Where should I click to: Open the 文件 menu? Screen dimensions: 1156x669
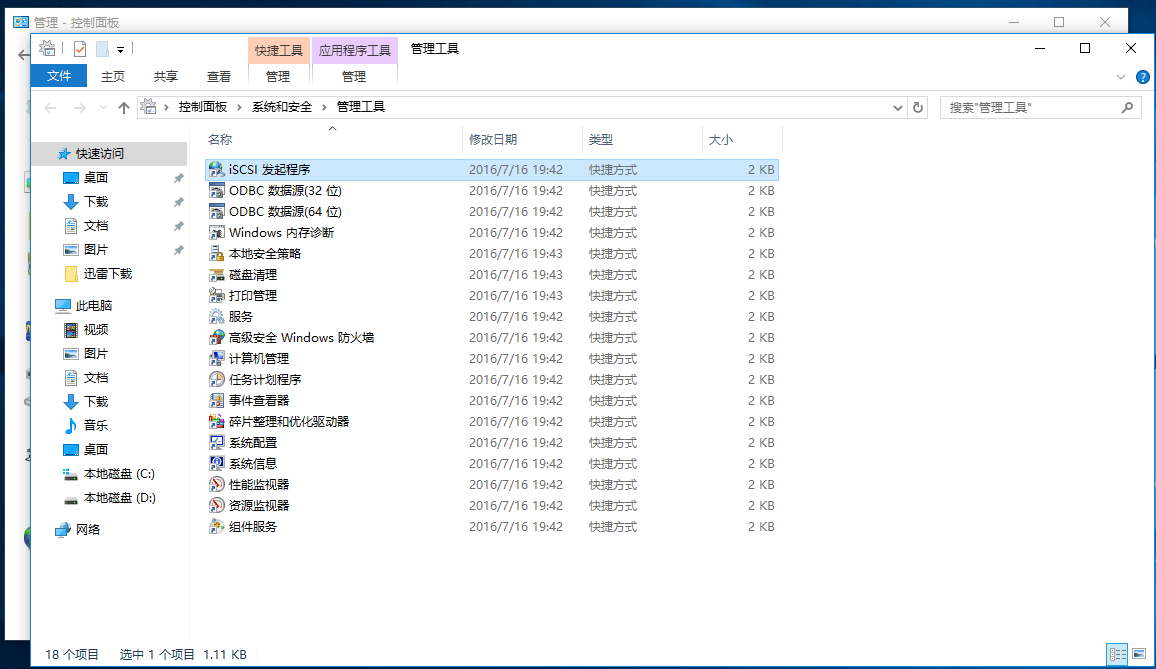pos(58,75)
